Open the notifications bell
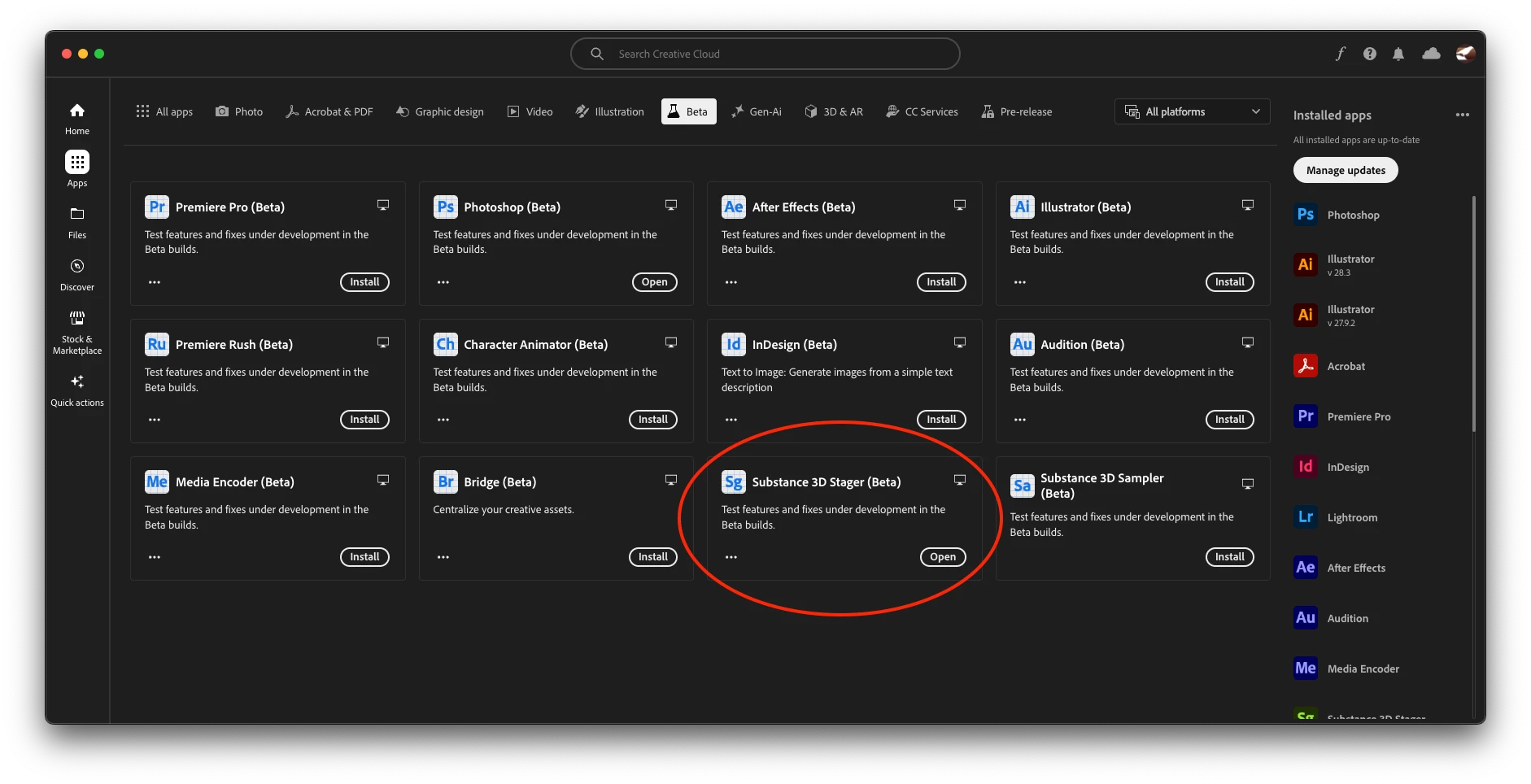This screenshot has height=784, width=1531. pos(1398,54)
